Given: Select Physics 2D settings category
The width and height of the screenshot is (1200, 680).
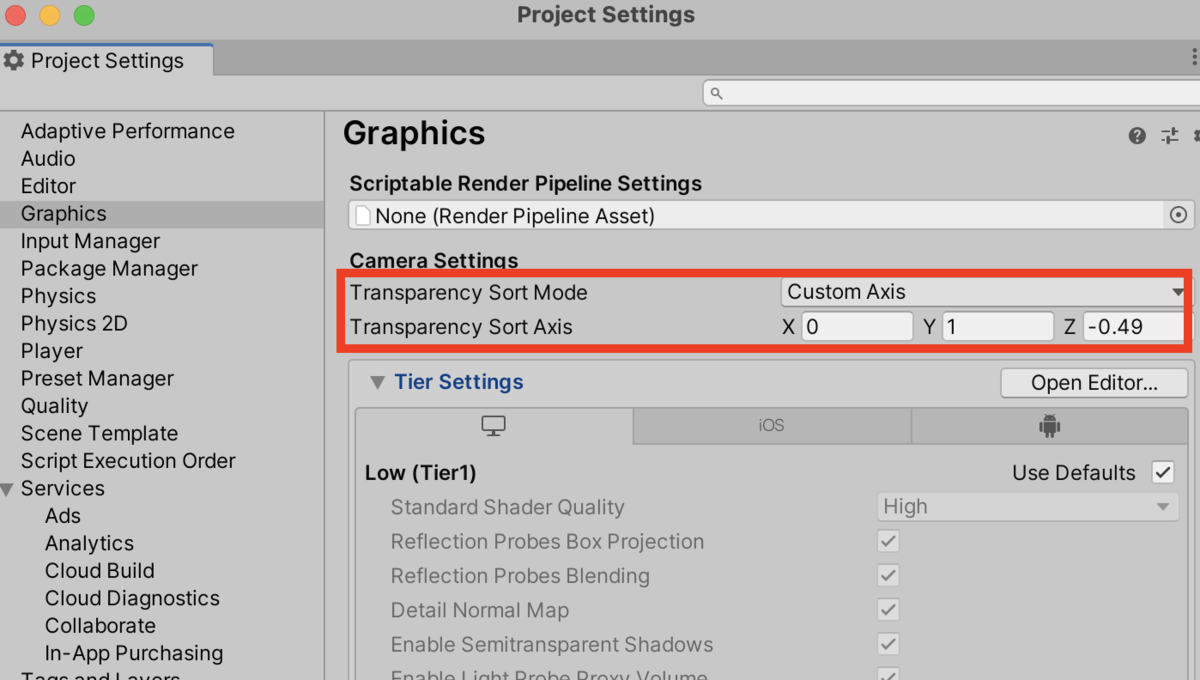Looking at the screenshot, I should [74, 323].
